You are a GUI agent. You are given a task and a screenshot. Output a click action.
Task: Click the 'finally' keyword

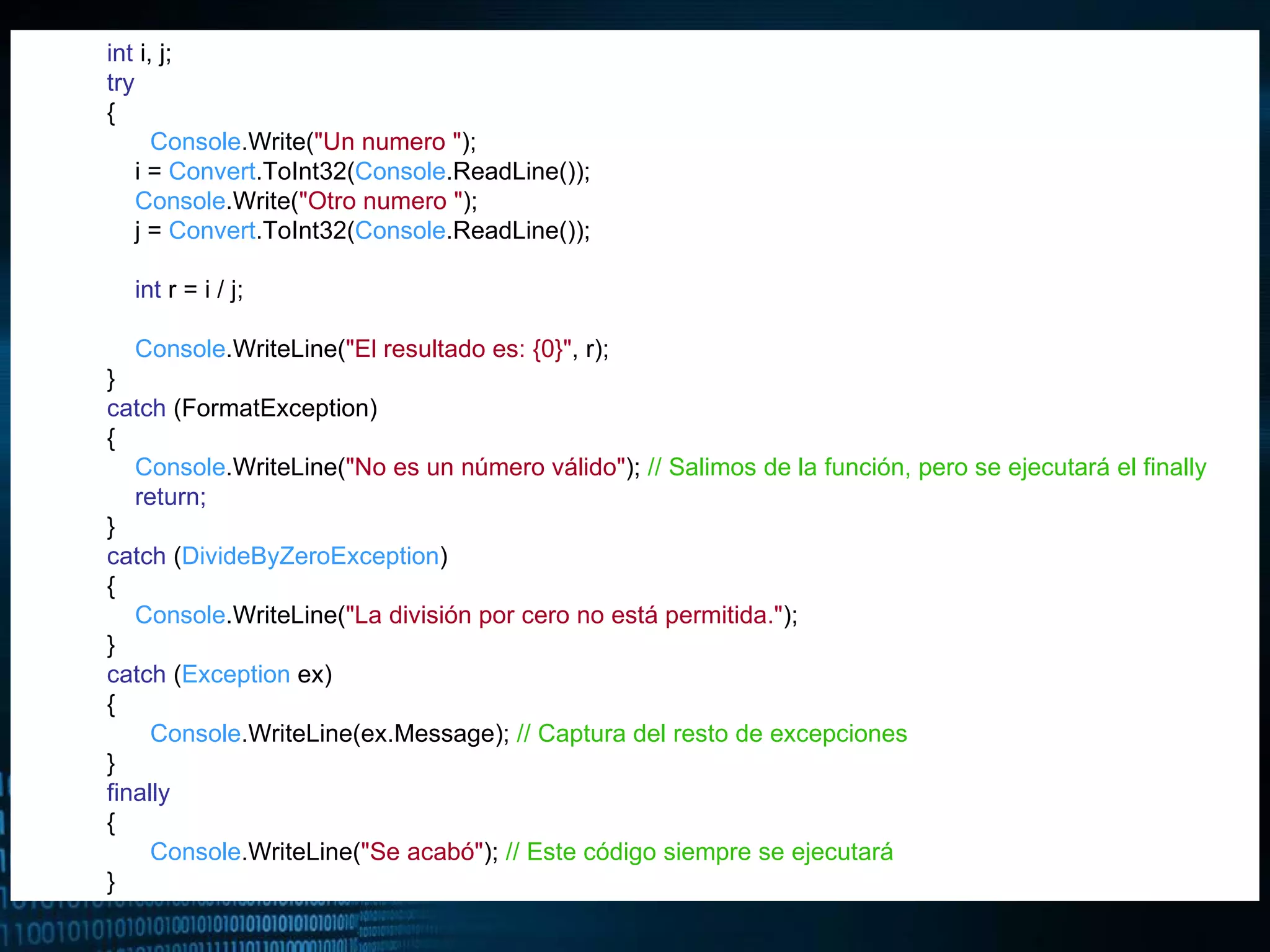coord(138,793)
